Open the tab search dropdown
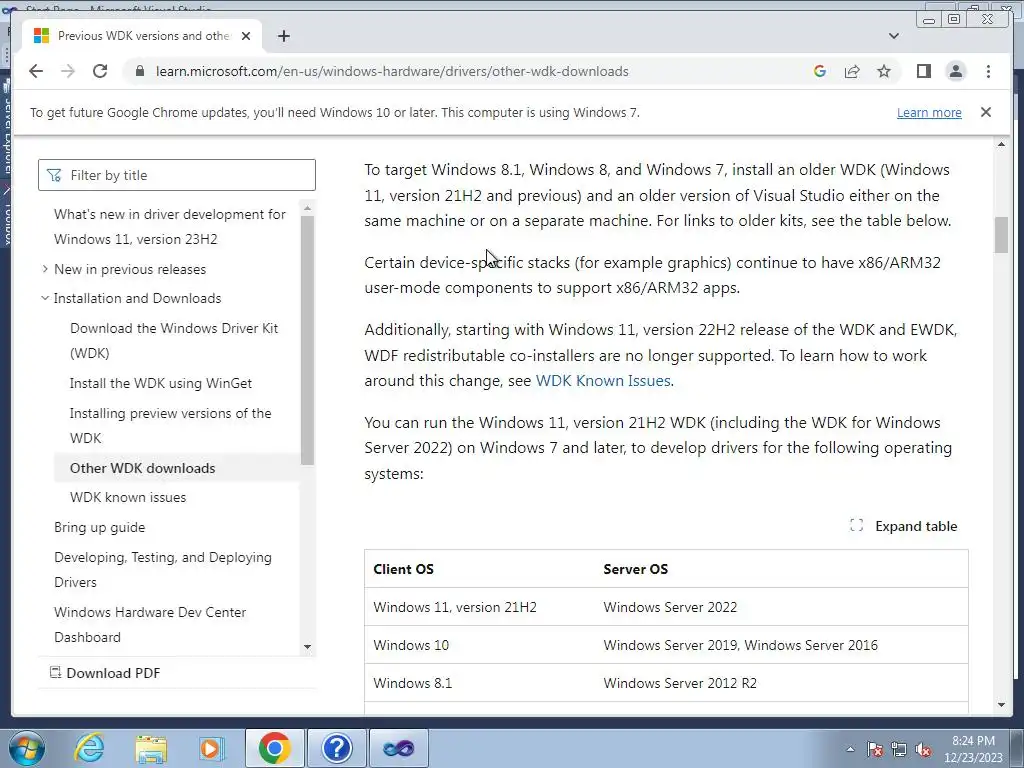 click(x=894, y=36)
